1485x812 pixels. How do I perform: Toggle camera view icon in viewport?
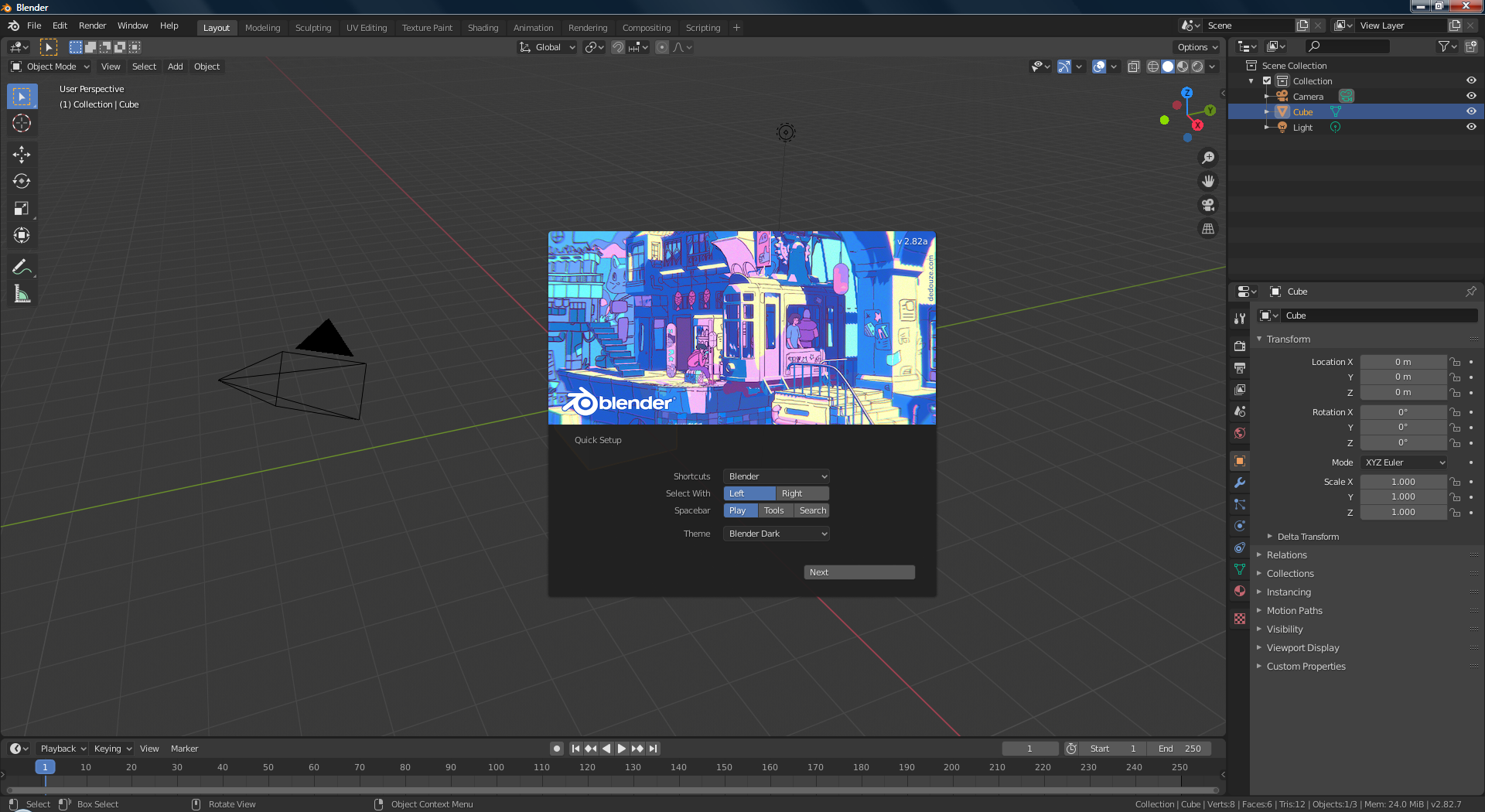(1207, 205)
